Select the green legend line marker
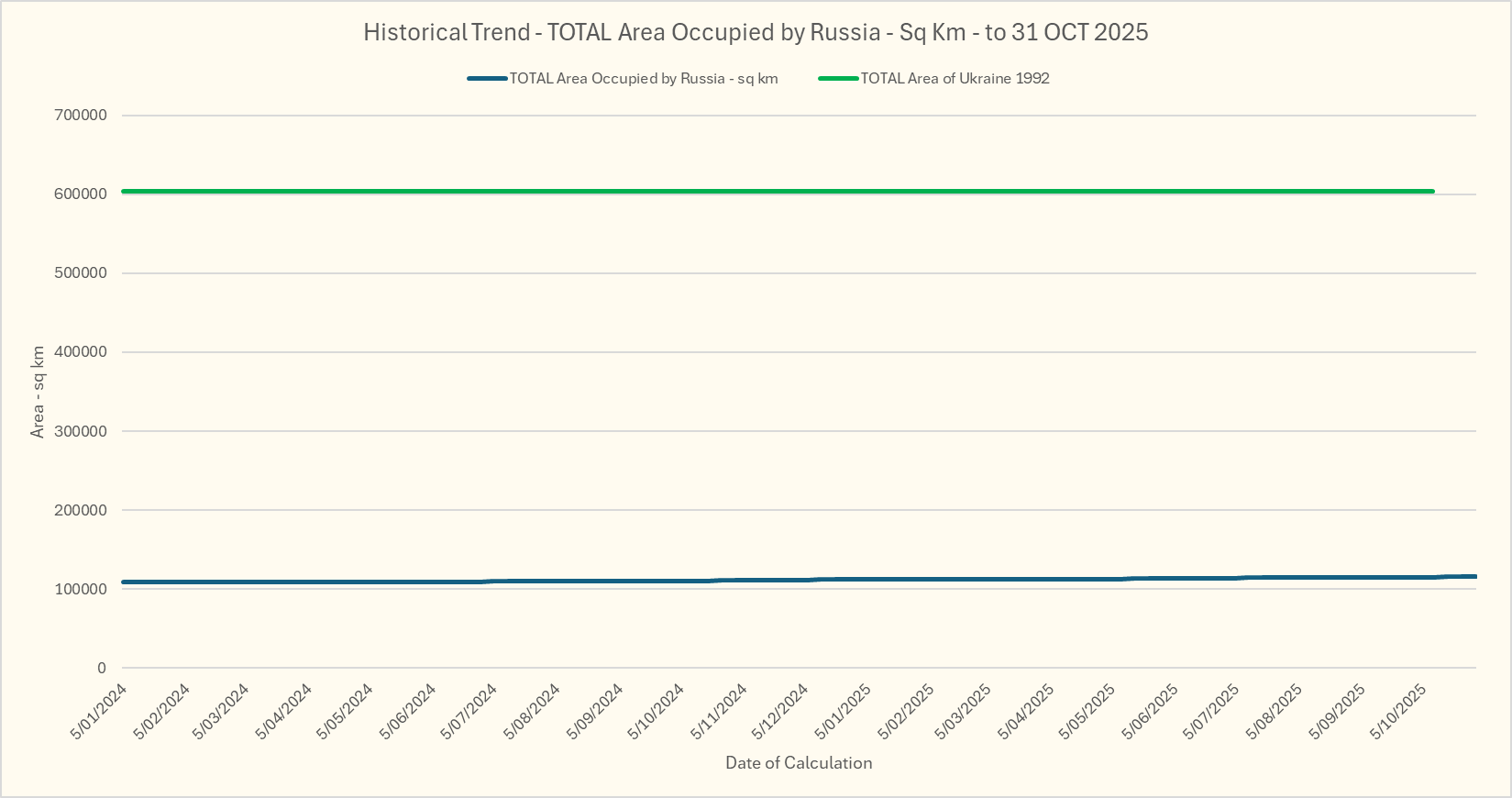The height and width of the screenshot is (798, 1512). pyautogui.click(x=838, y=79)
